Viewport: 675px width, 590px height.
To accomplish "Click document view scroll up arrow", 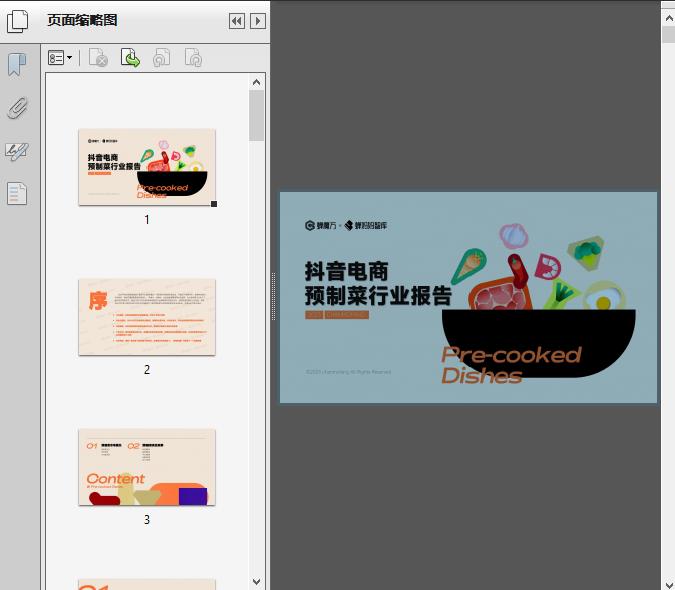I will (669, 18).
